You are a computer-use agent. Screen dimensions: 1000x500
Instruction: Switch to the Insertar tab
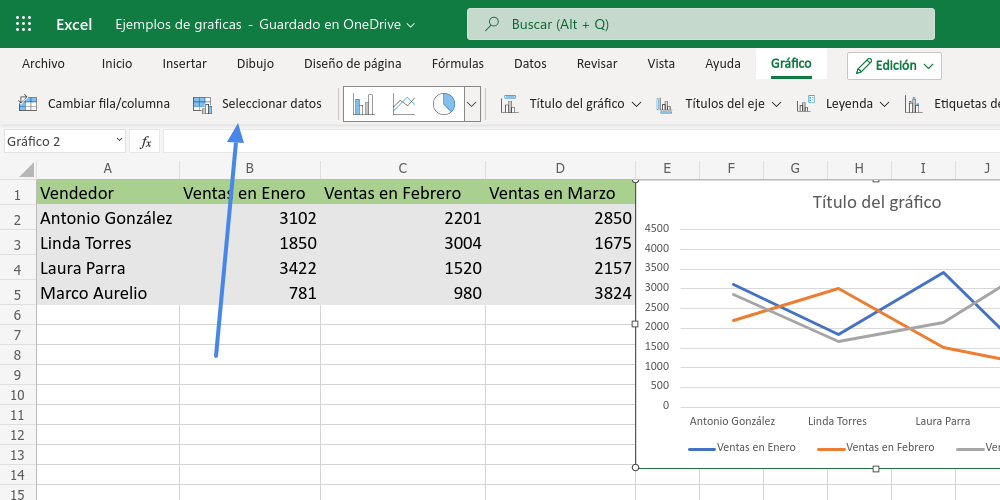[x=185, y=64]
